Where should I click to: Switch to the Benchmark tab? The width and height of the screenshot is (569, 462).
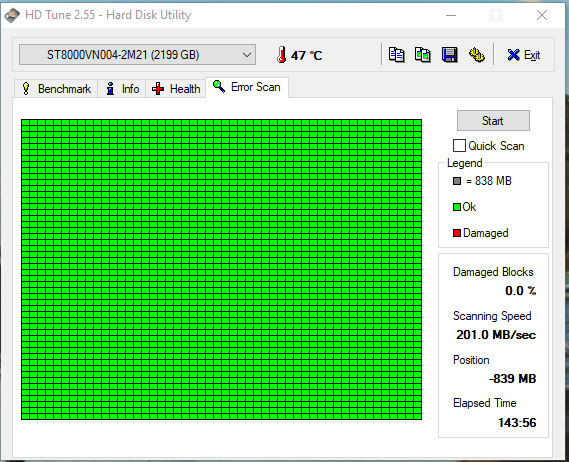(x=56, y=89)
